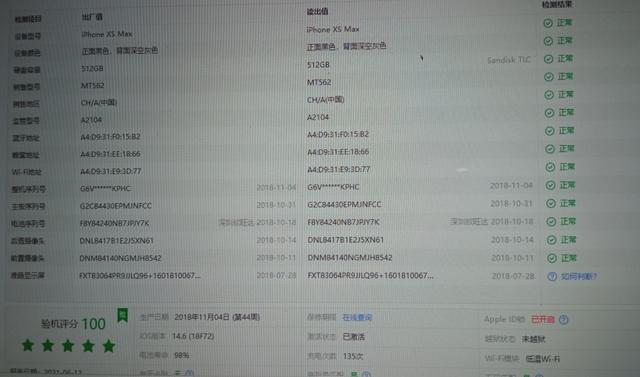Image resolution: width=640 pixels, height=377 pixels.
Task: Select the factory-value mainboard serial G2C84430EPMJNFCC
Action: tap(116, 206)
